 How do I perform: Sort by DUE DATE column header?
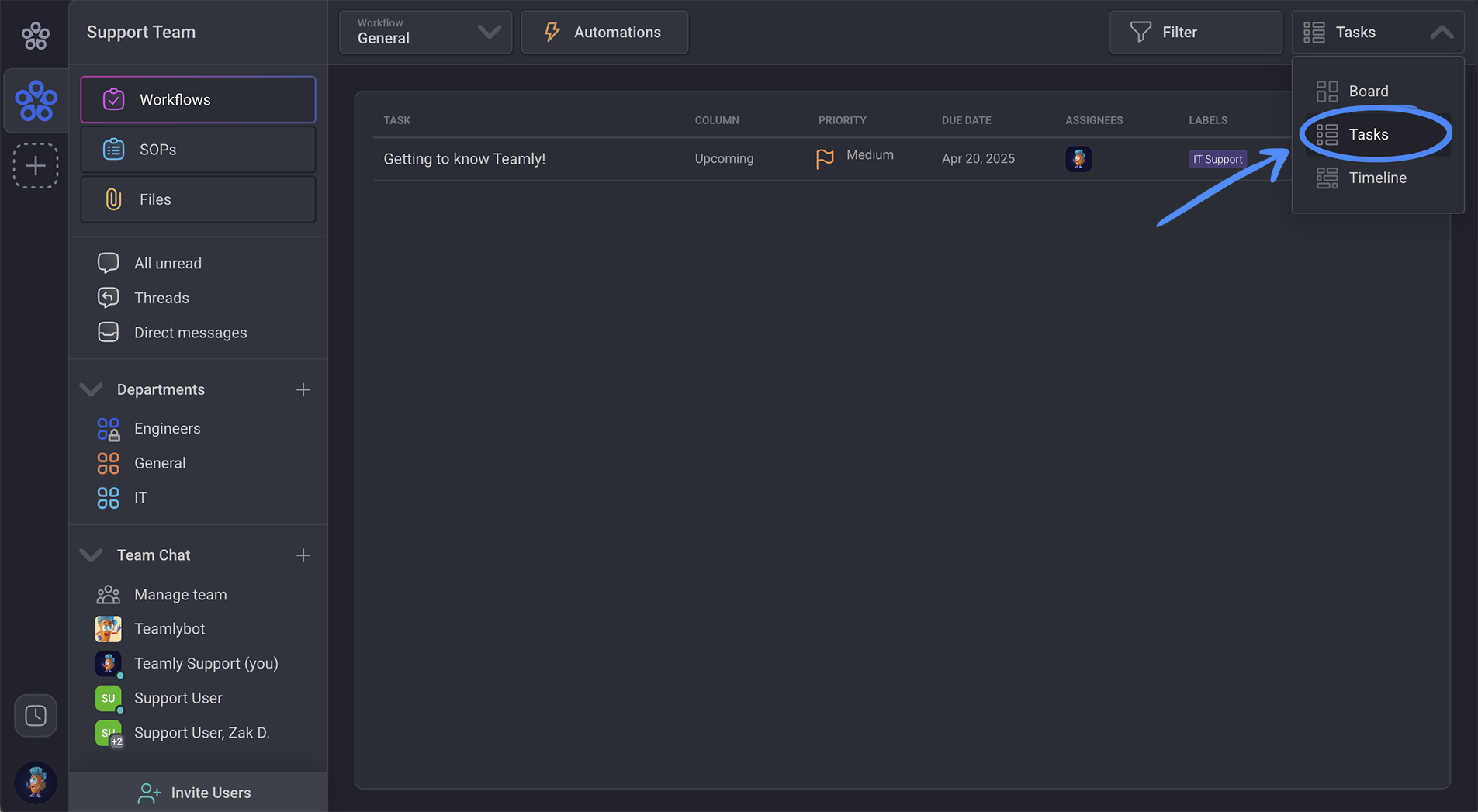(966, 120)
